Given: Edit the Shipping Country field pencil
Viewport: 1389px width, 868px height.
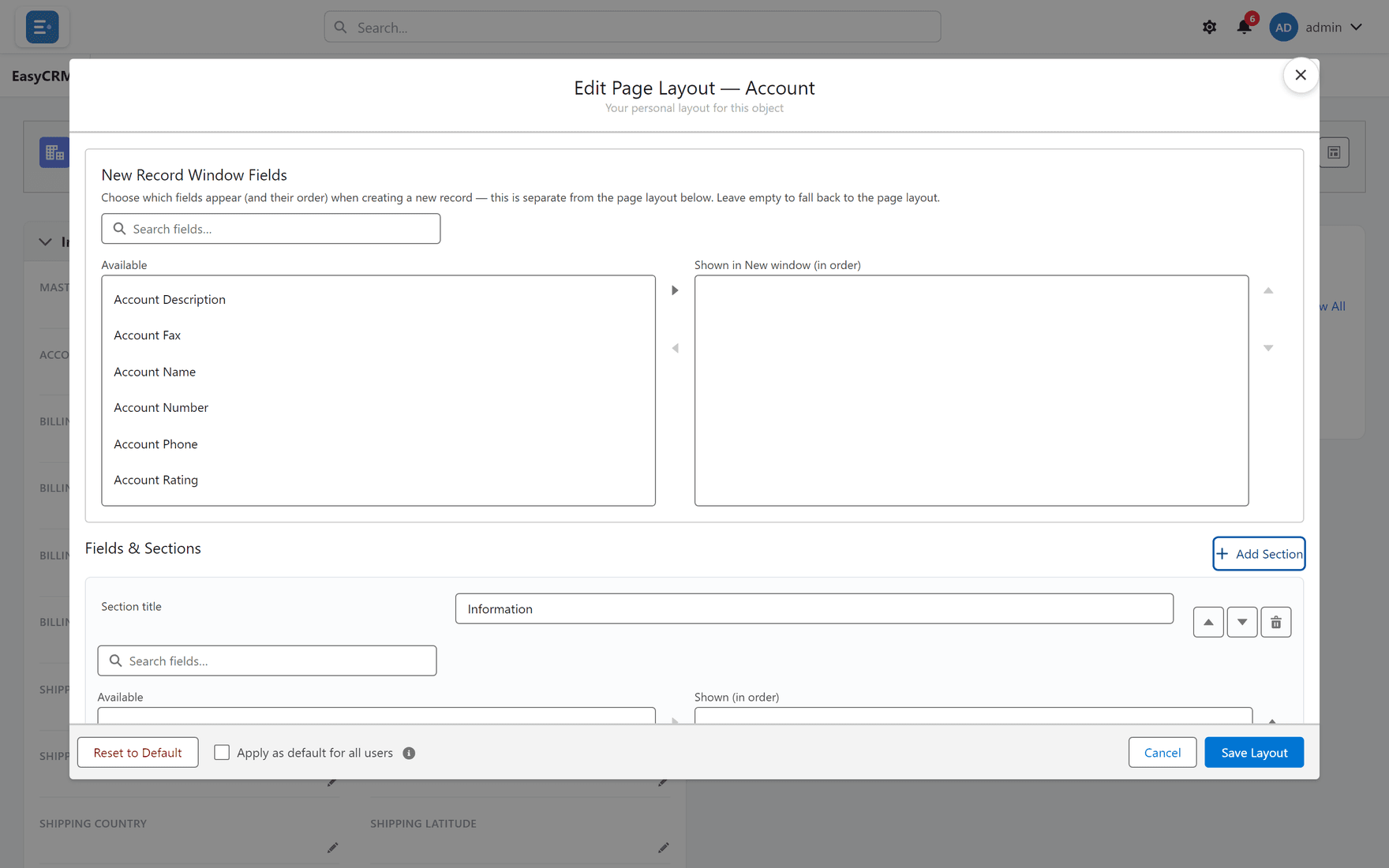Looking at the screenshot, I should pos(332,847).
